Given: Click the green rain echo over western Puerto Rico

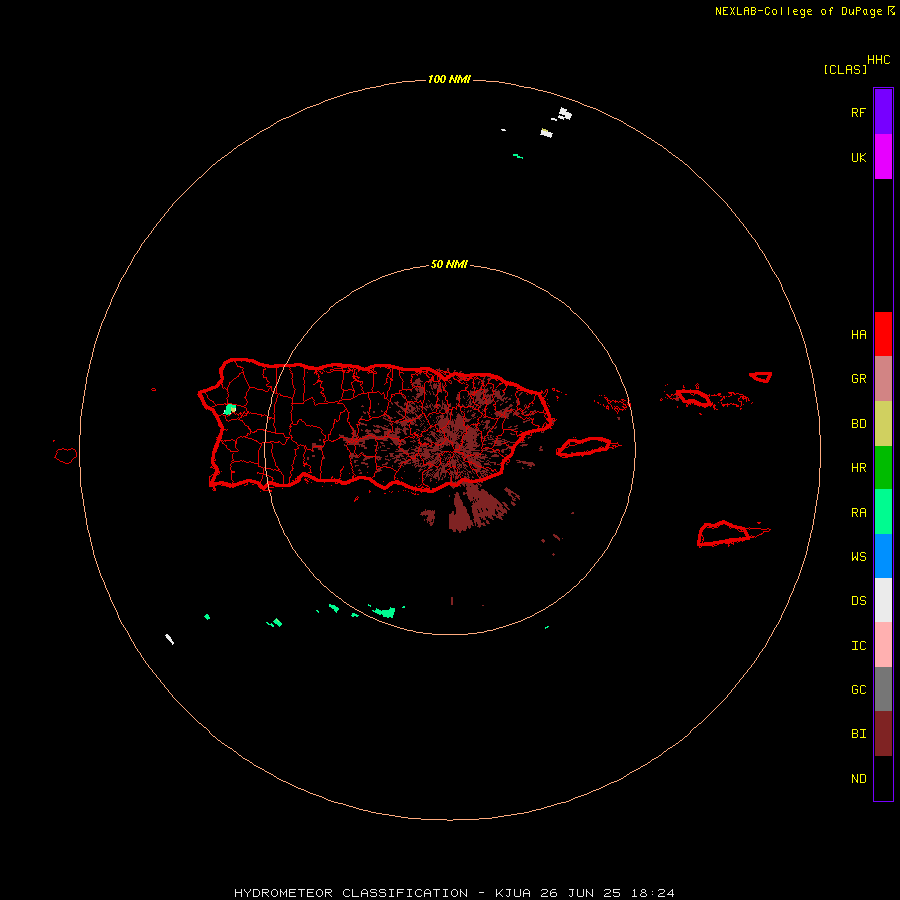Looking at the screenshot, I should [x=230, y=409].
